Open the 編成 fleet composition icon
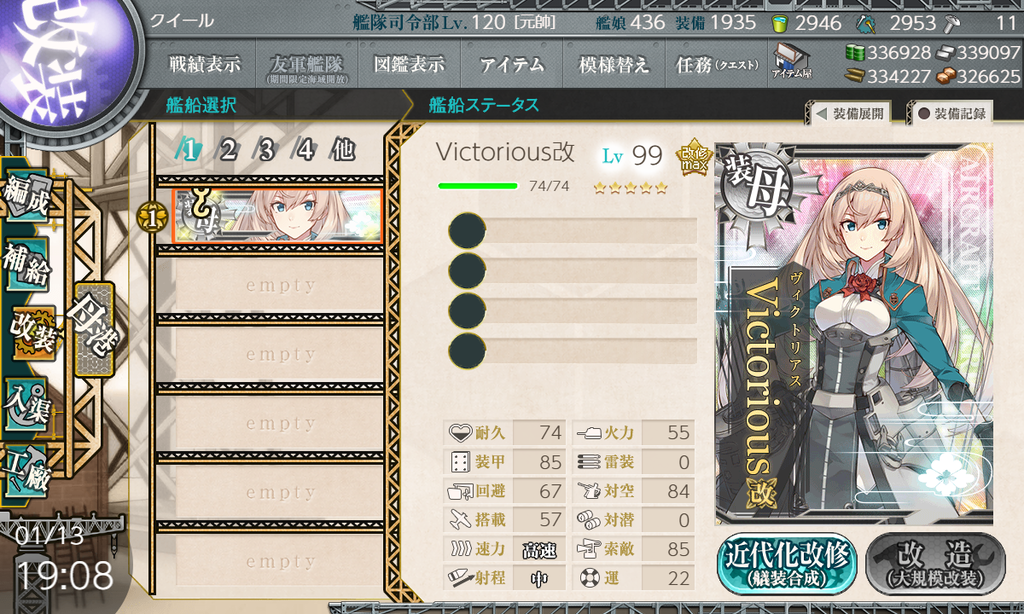Viewport: 1024px width, 614px height. [26, 195]
